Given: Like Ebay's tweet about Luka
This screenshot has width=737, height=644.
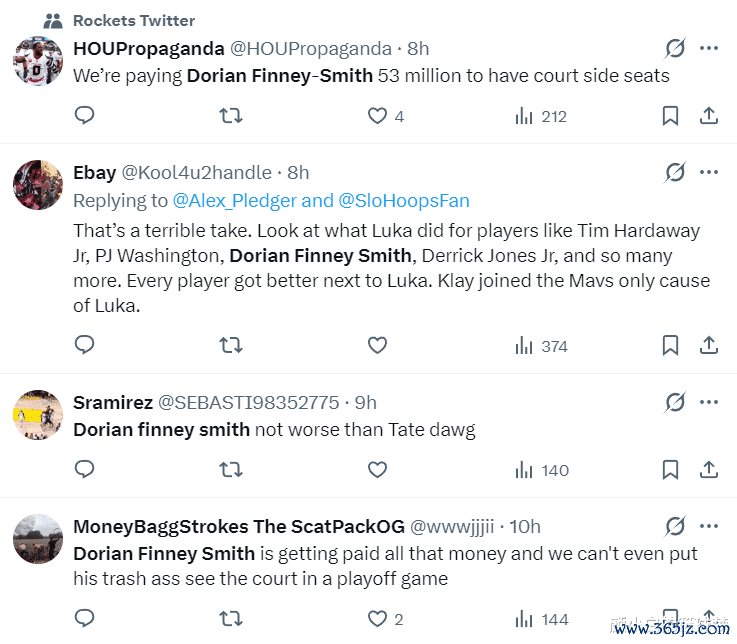Looking at the screenshot, I should [377, 346].
